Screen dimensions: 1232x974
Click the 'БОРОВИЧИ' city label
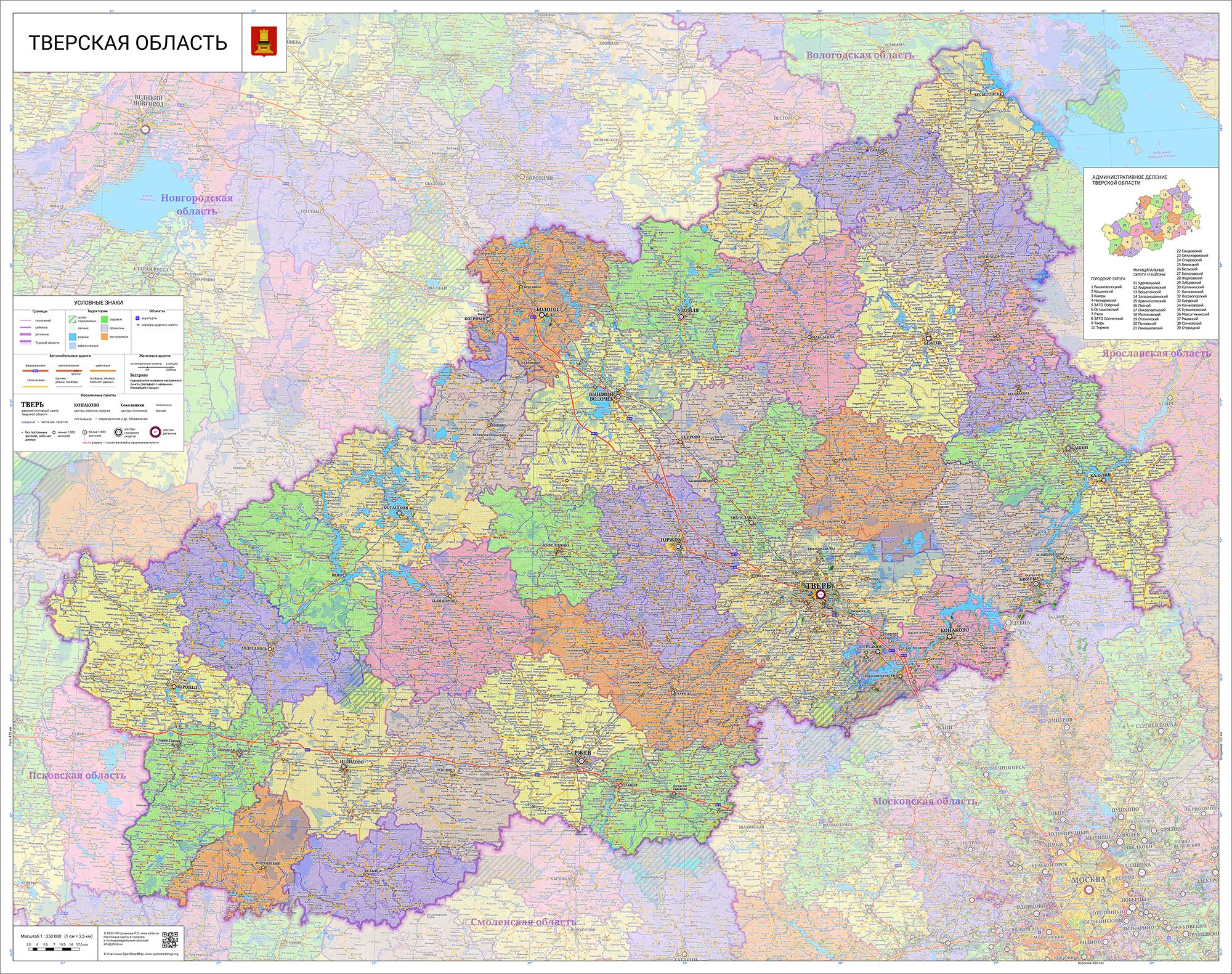(x=540, y=178)
